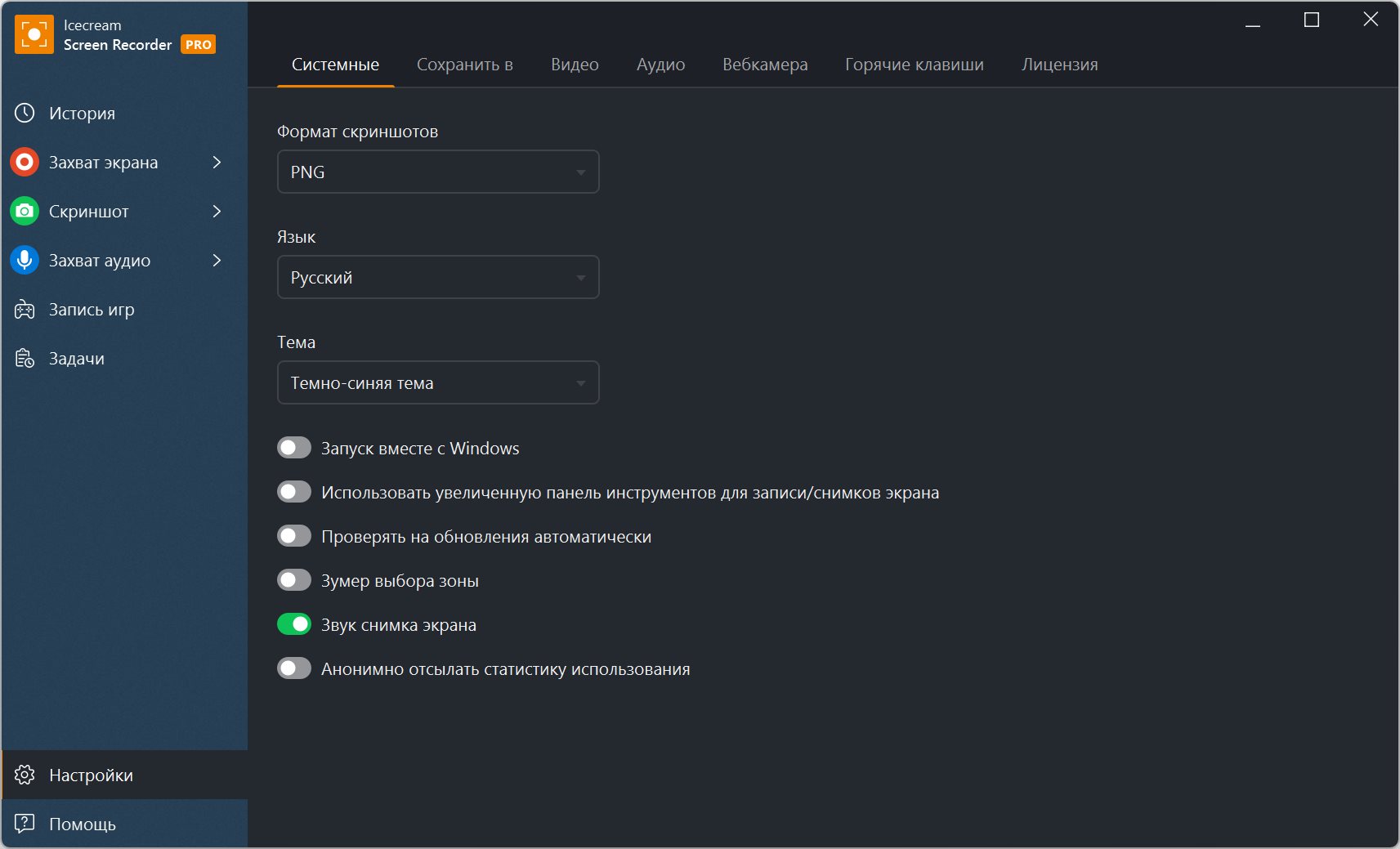
Task: Click the Settings gear icon
Action: 25,775
